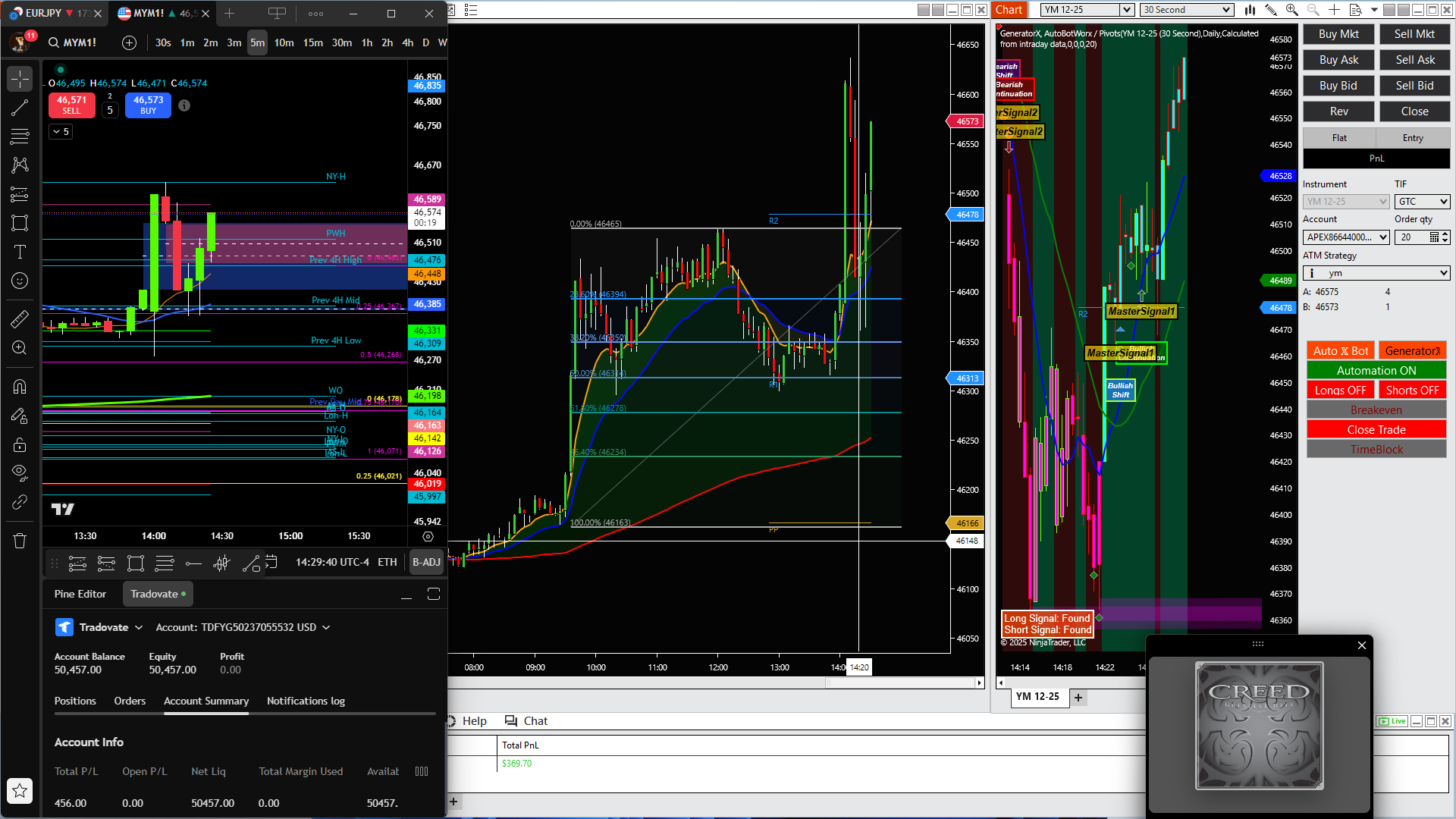This screenshot has height=819, width=1456.
Task: Open the layout setup icon in TradingView tab bar
Action: click(278, 13)
